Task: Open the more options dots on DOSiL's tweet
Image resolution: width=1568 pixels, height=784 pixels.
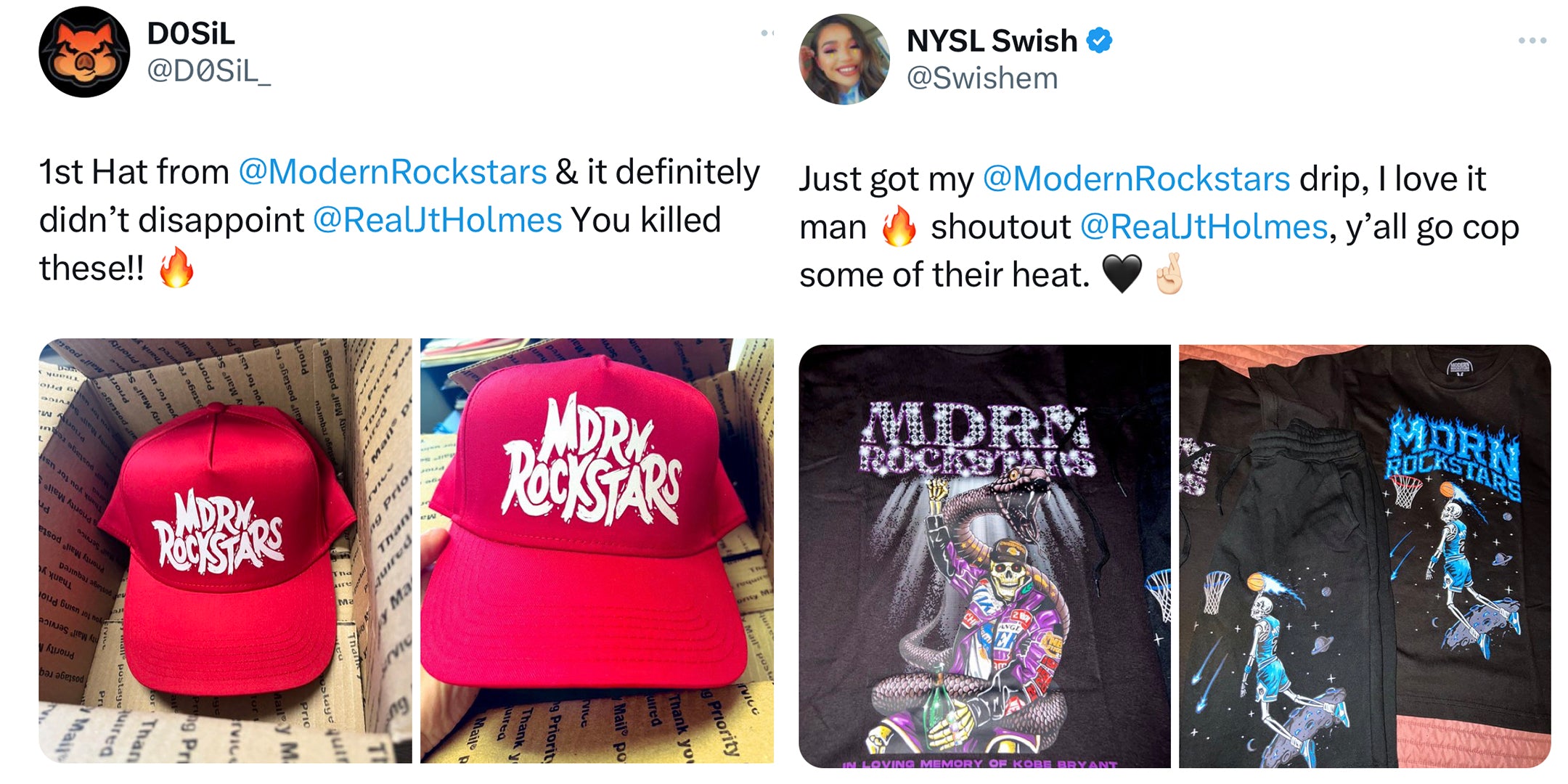Action: (767, 33)
